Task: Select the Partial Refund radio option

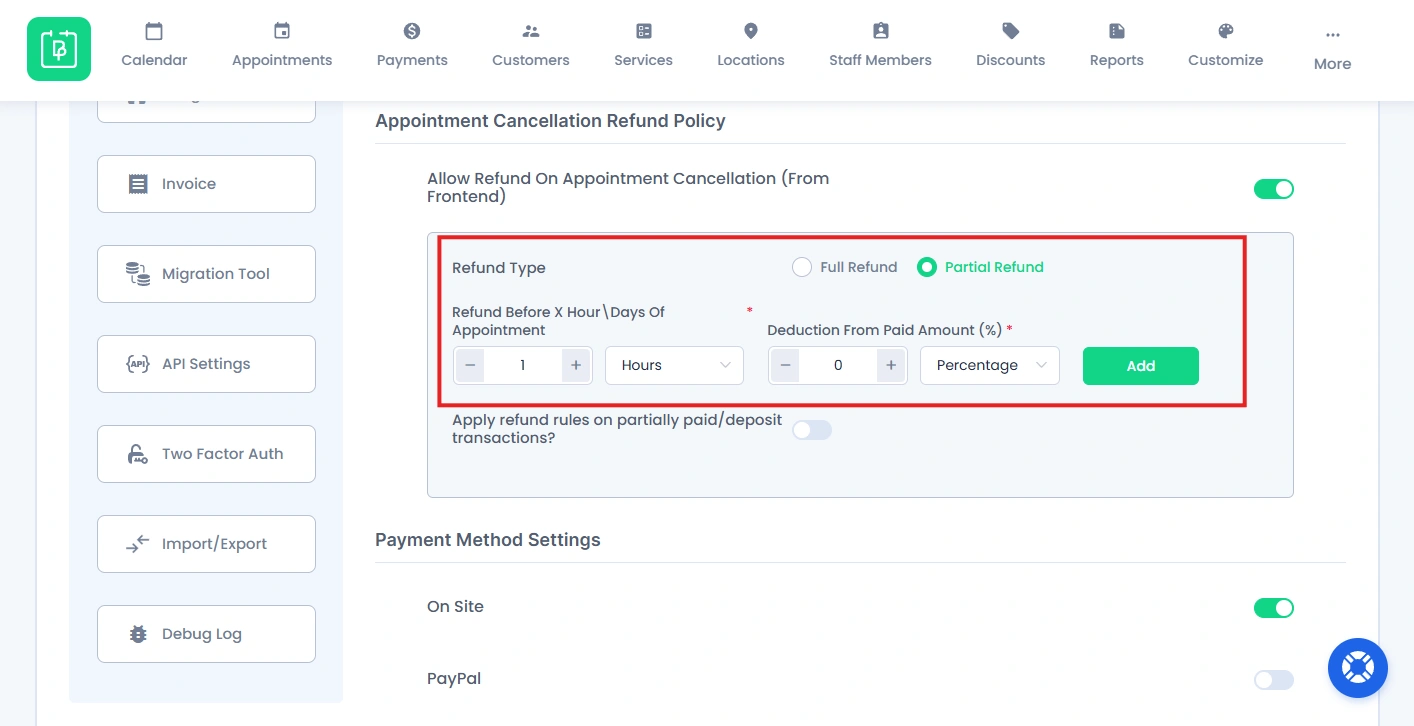Action: point(927,267)
